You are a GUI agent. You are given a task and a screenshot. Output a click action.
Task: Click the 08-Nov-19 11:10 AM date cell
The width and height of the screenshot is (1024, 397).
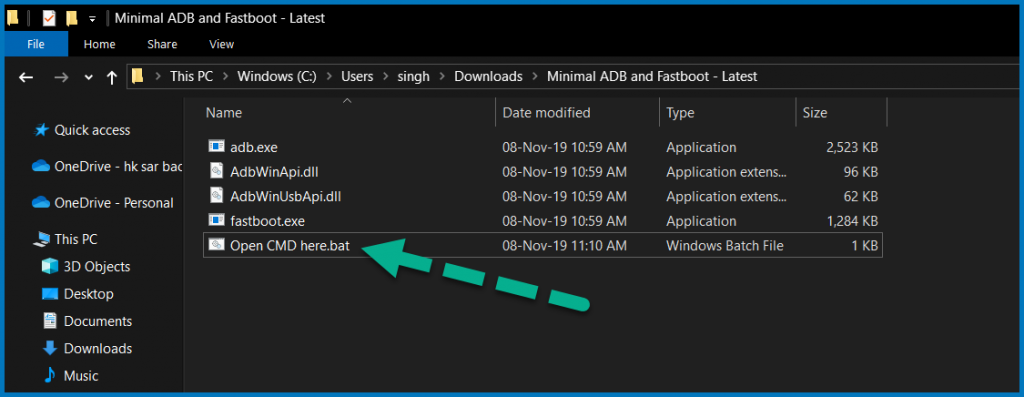[564, 246]
